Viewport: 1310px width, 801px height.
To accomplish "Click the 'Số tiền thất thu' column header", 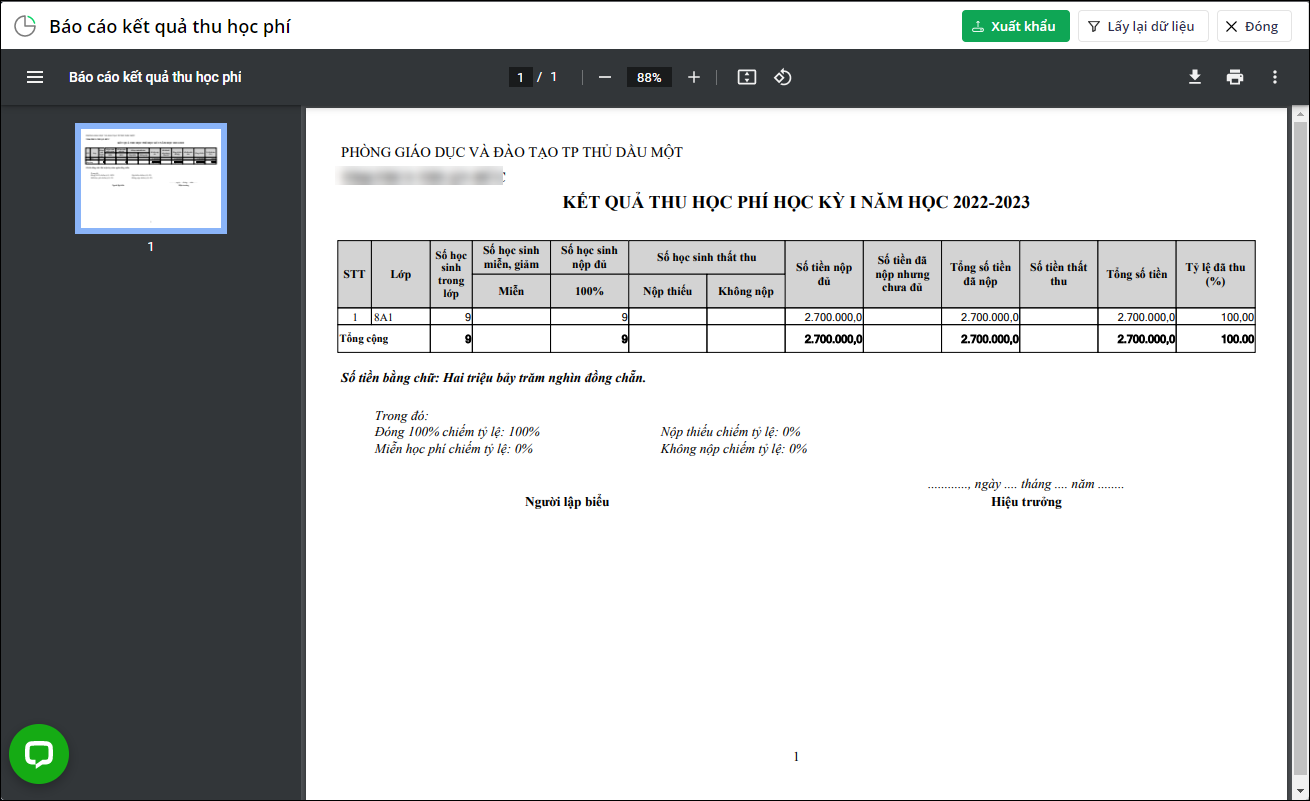I will tap(1058, 274).
